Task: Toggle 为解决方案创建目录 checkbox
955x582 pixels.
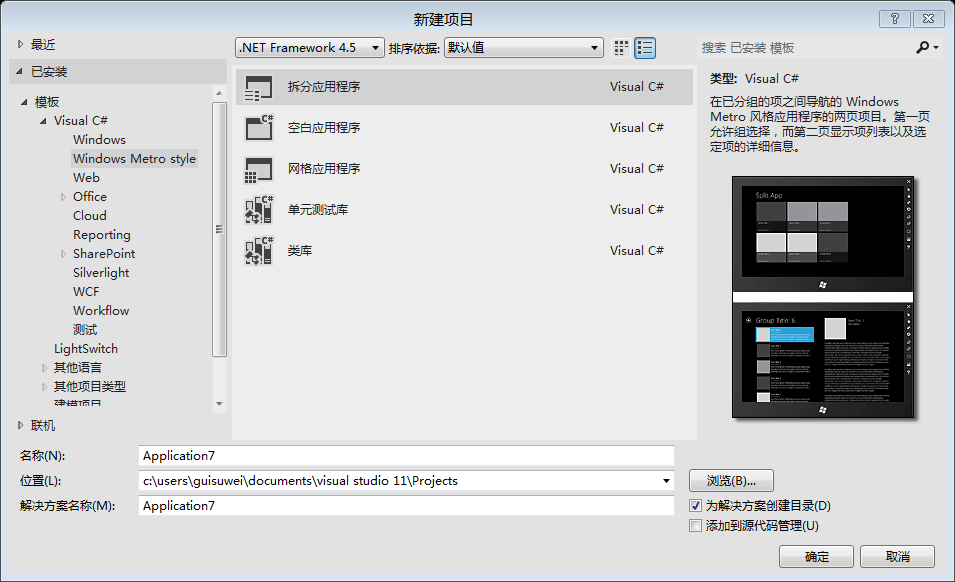Action: click(x=696, y=506)
